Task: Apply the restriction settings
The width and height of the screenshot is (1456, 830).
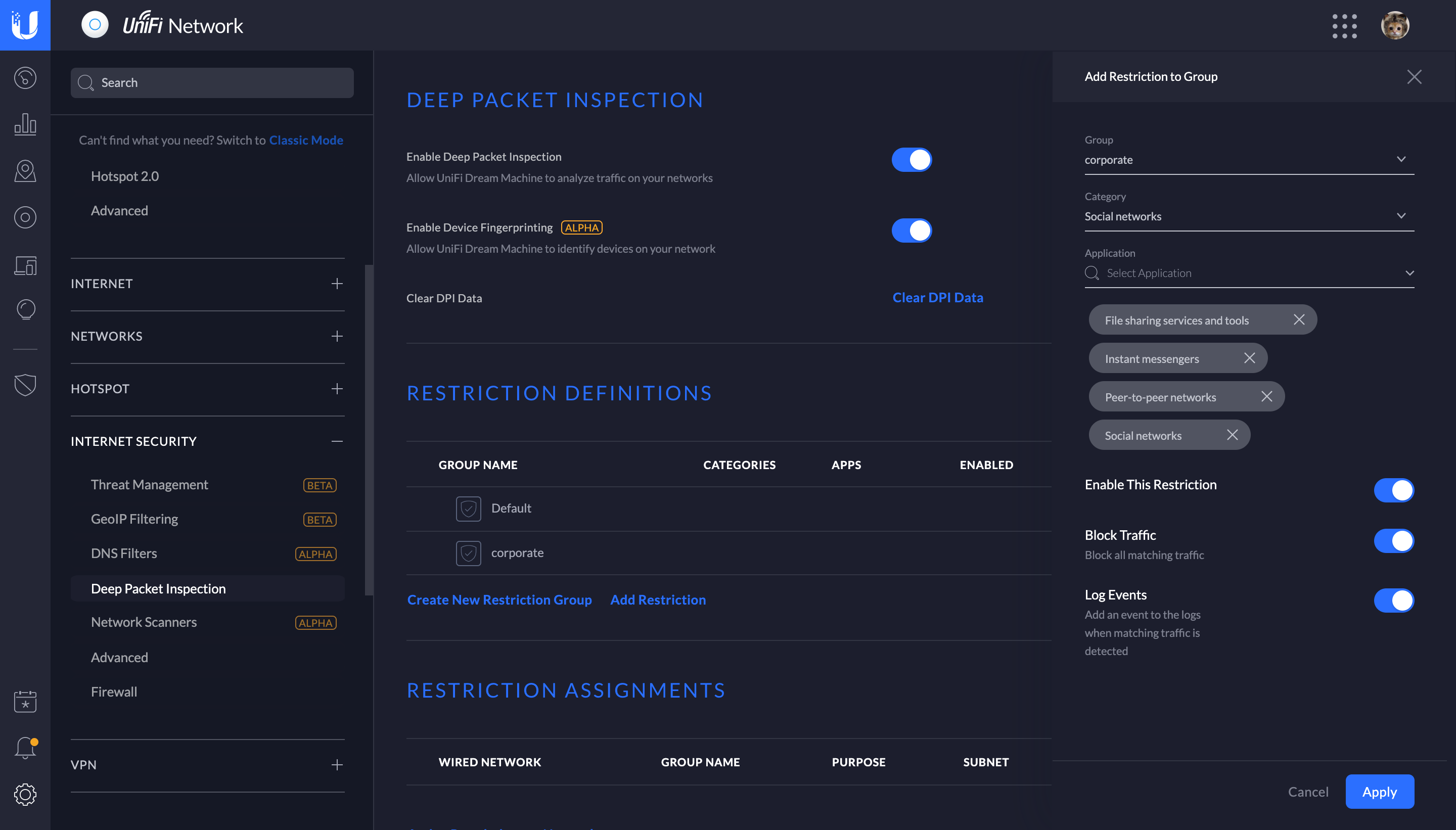Action: 1379,791
